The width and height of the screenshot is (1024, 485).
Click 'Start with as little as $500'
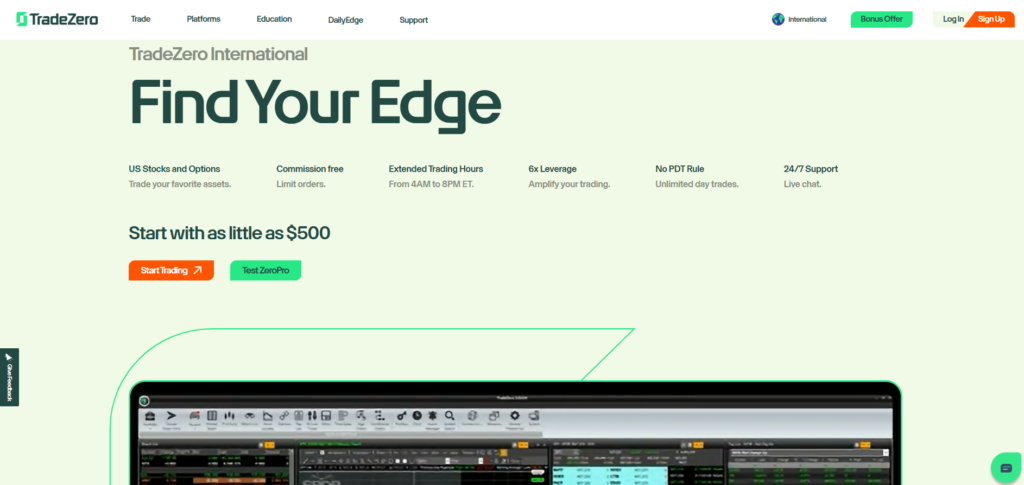click(229, 233)
